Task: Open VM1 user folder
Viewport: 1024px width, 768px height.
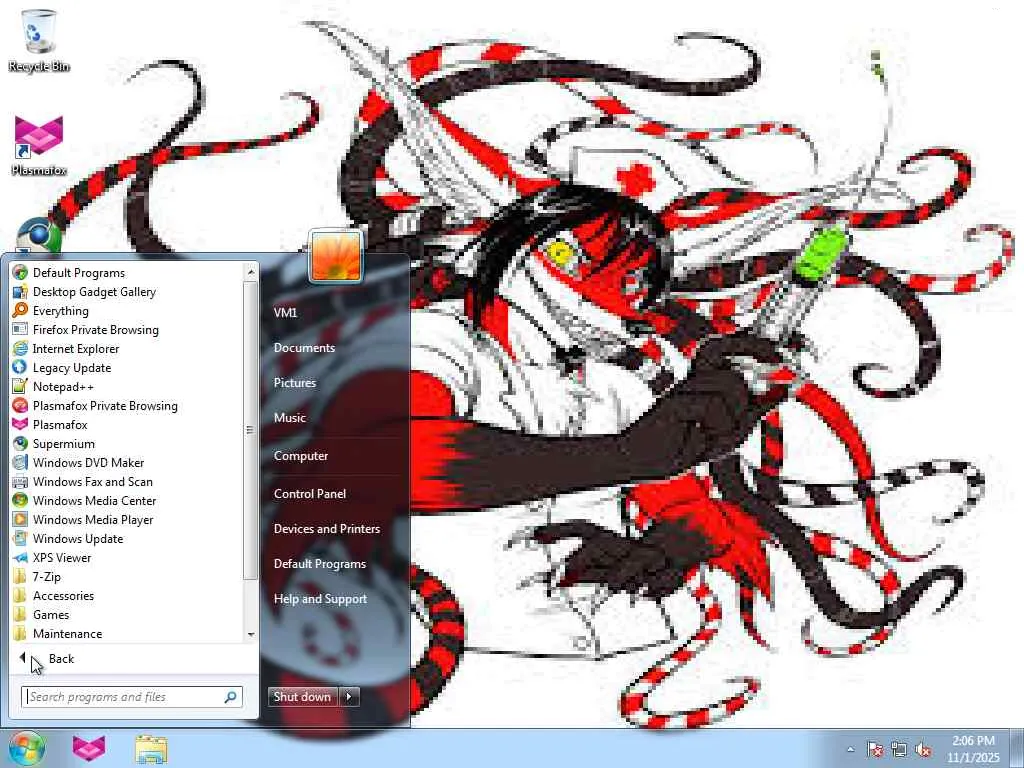Action: pyautogui.click(x=285, y=312)
